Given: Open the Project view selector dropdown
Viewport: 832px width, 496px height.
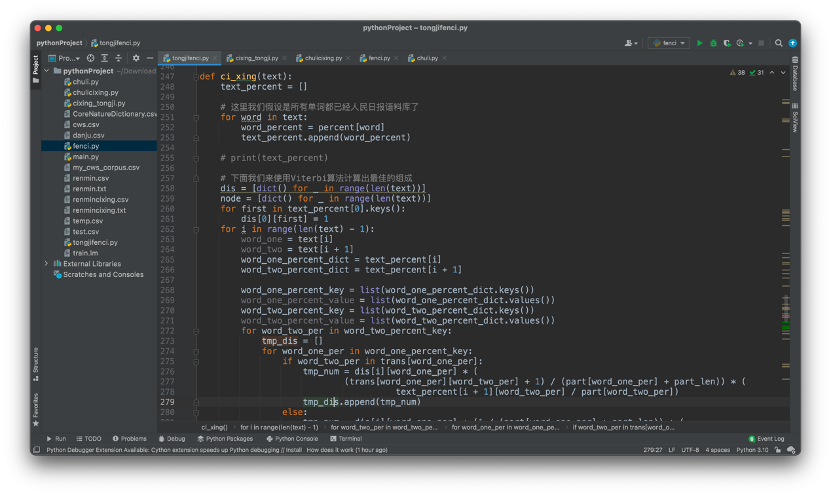Looking at the screenshot, I should (x=64, y=58).
